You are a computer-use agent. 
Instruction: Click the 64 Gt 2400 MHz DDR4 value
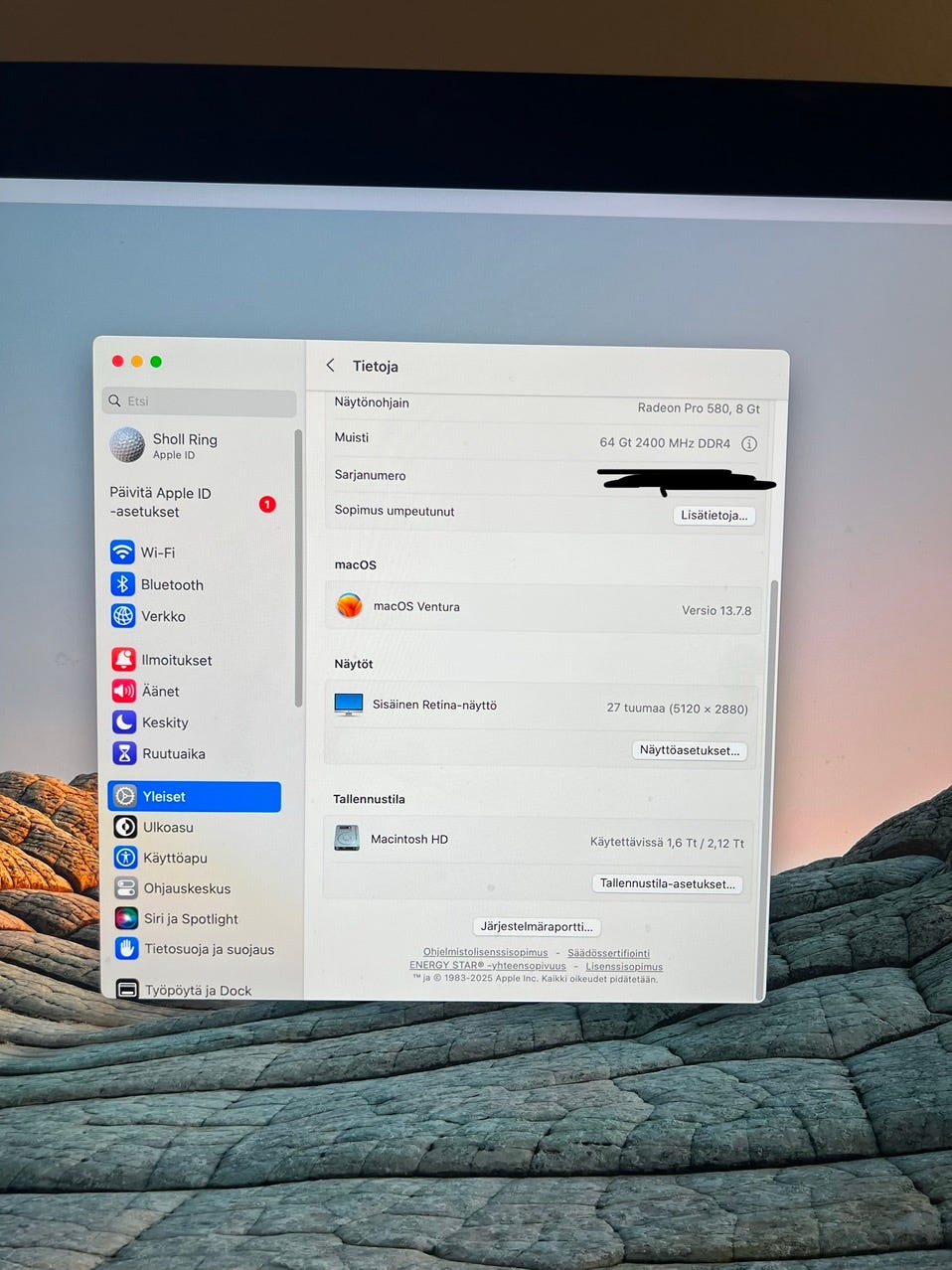pyautogui.click(x=665, y=443)
